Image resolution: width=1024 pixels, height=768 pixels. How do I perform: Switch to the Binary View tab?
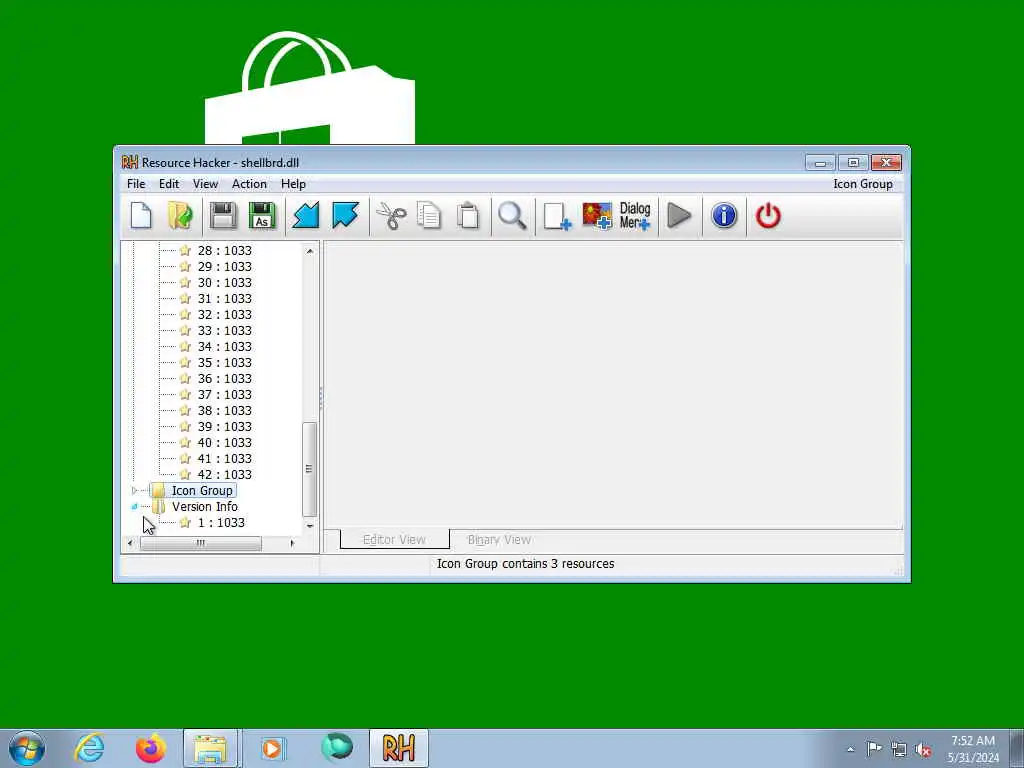(x=499, y=539)
